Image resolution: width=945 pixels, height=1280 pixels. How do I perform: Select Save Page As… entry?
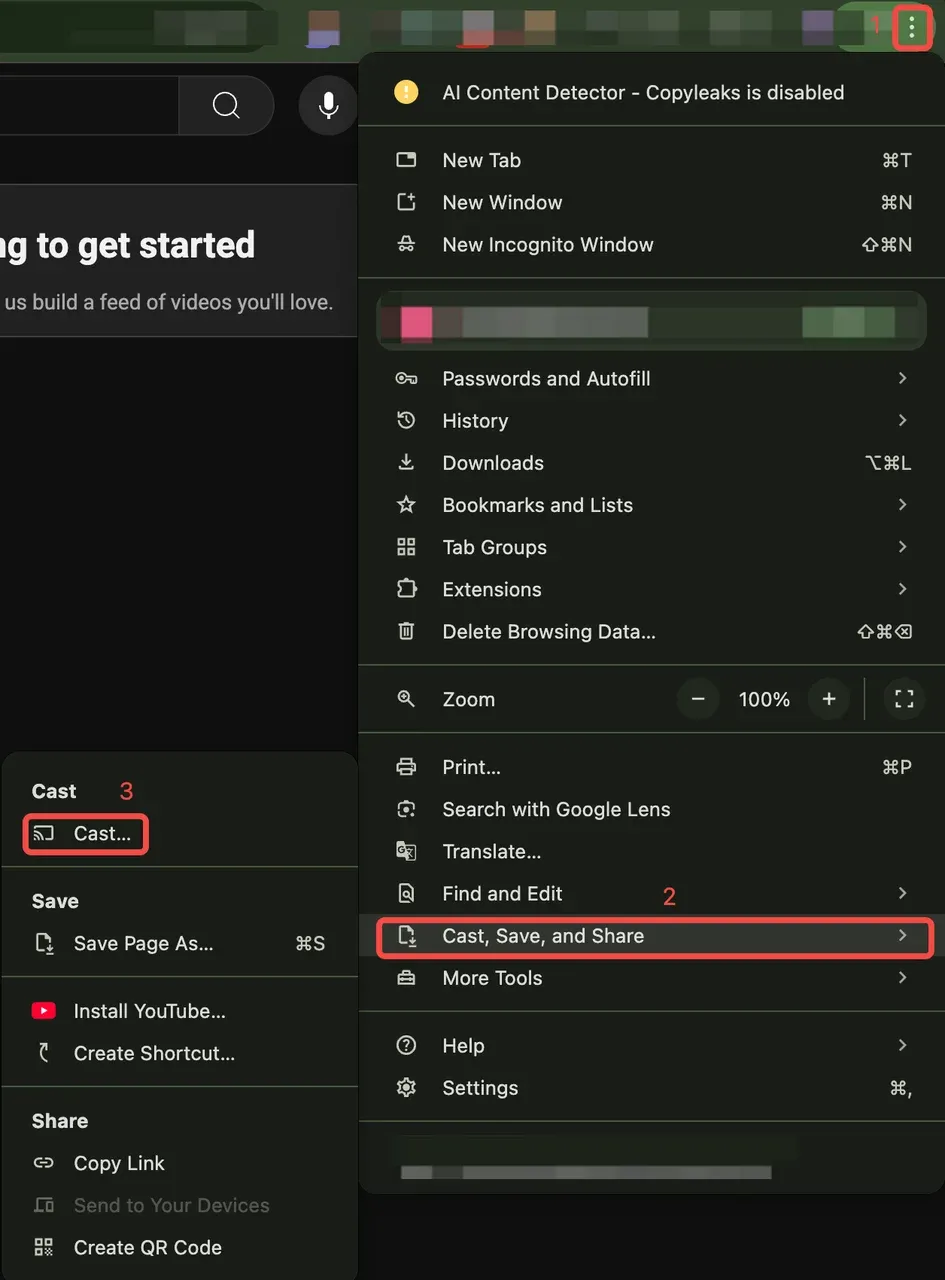coord(179,943)
